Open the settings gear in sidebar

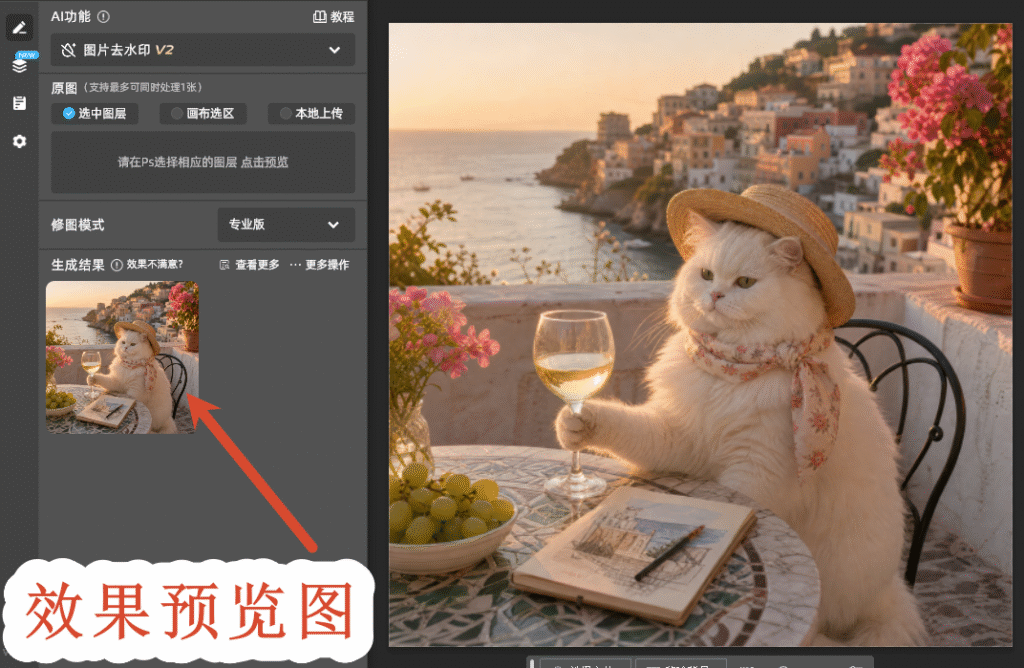click(x=20, y=141)
